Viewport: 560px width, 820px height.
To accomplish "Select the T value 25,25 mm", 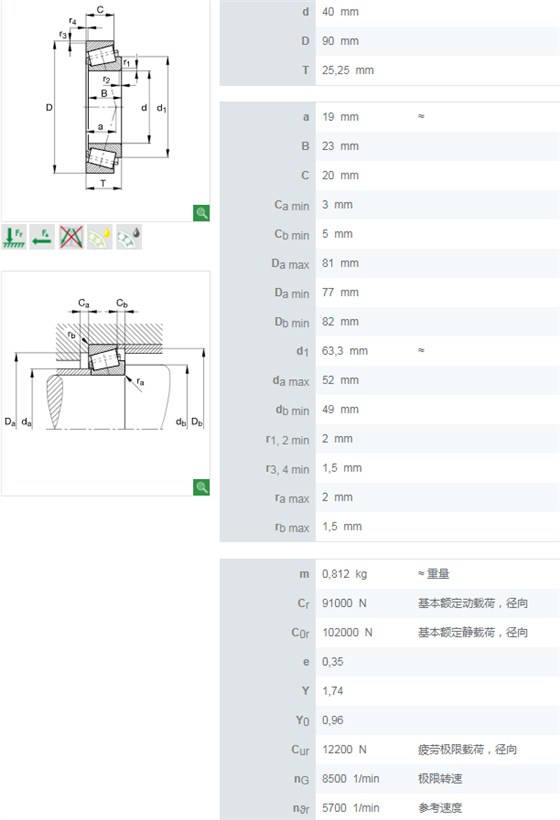I will pyautogui.click(x=348, y=70).
